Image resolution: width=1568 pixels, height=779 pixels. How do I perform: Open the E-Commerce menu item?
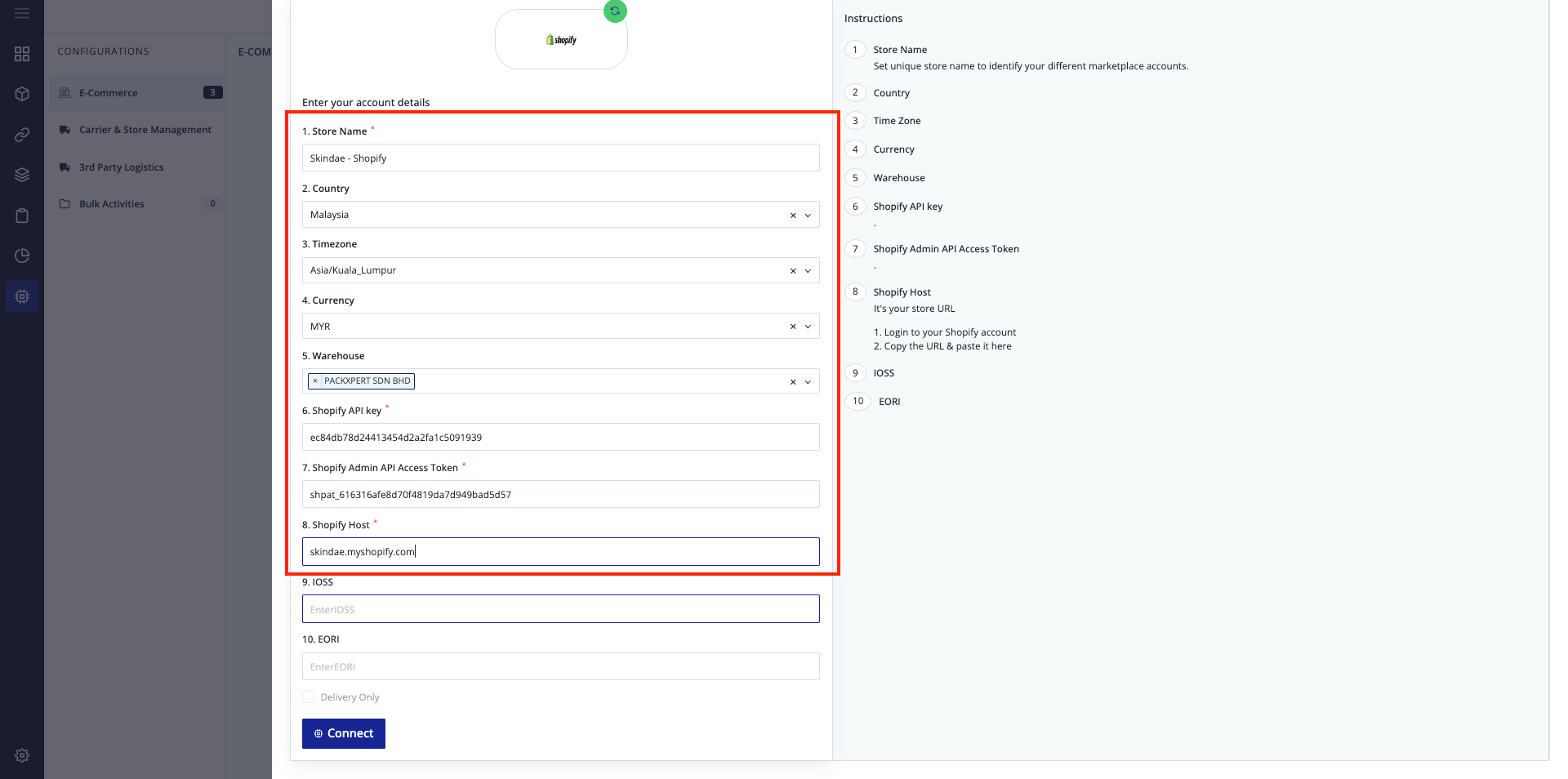click(137, 93)
